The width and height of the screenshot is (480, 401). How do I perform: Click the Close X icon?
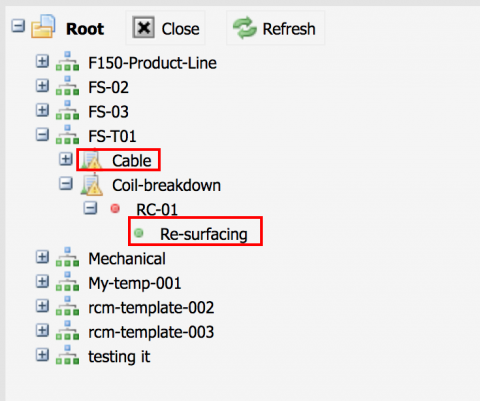click(143, 27)
